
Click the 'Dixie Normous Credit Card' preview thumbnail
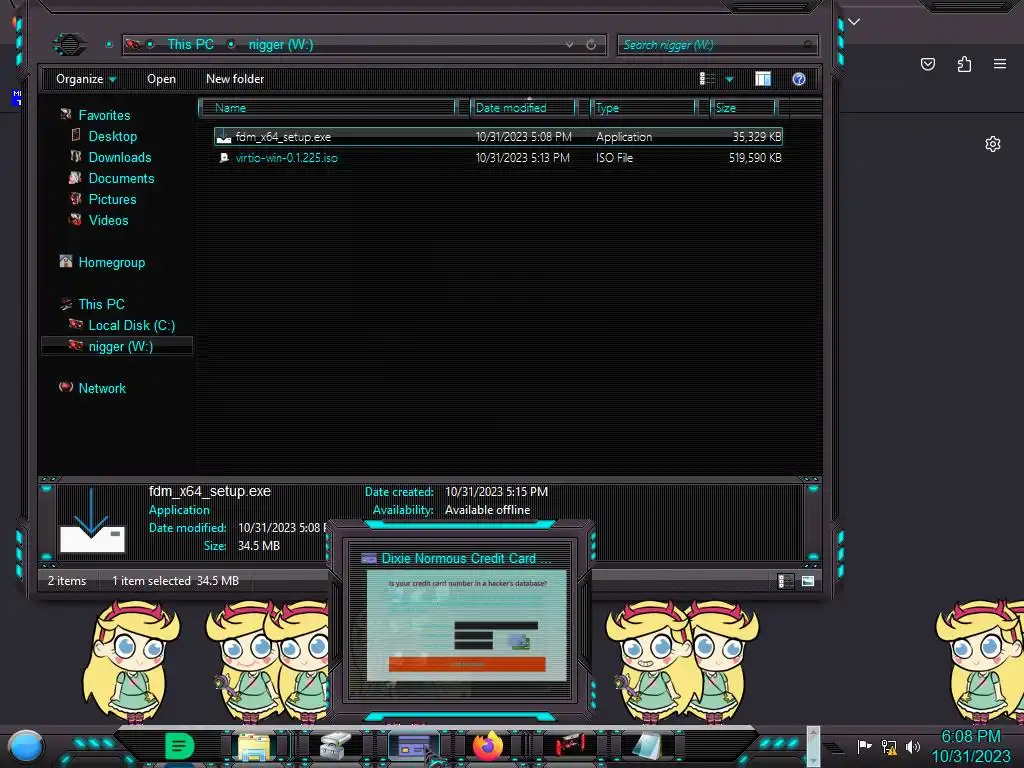466,625
